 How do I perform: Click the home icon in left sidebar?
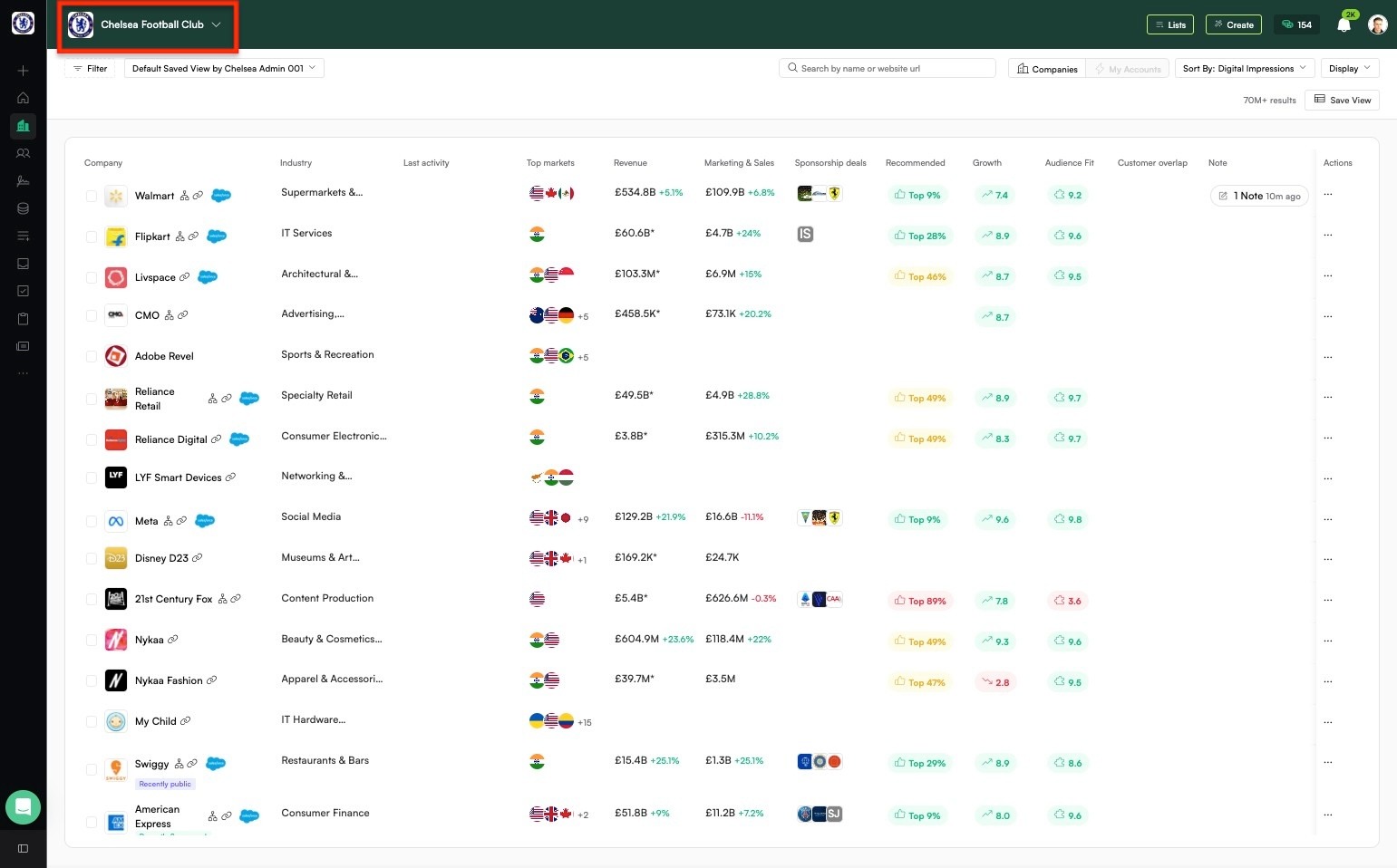(24, 98)
